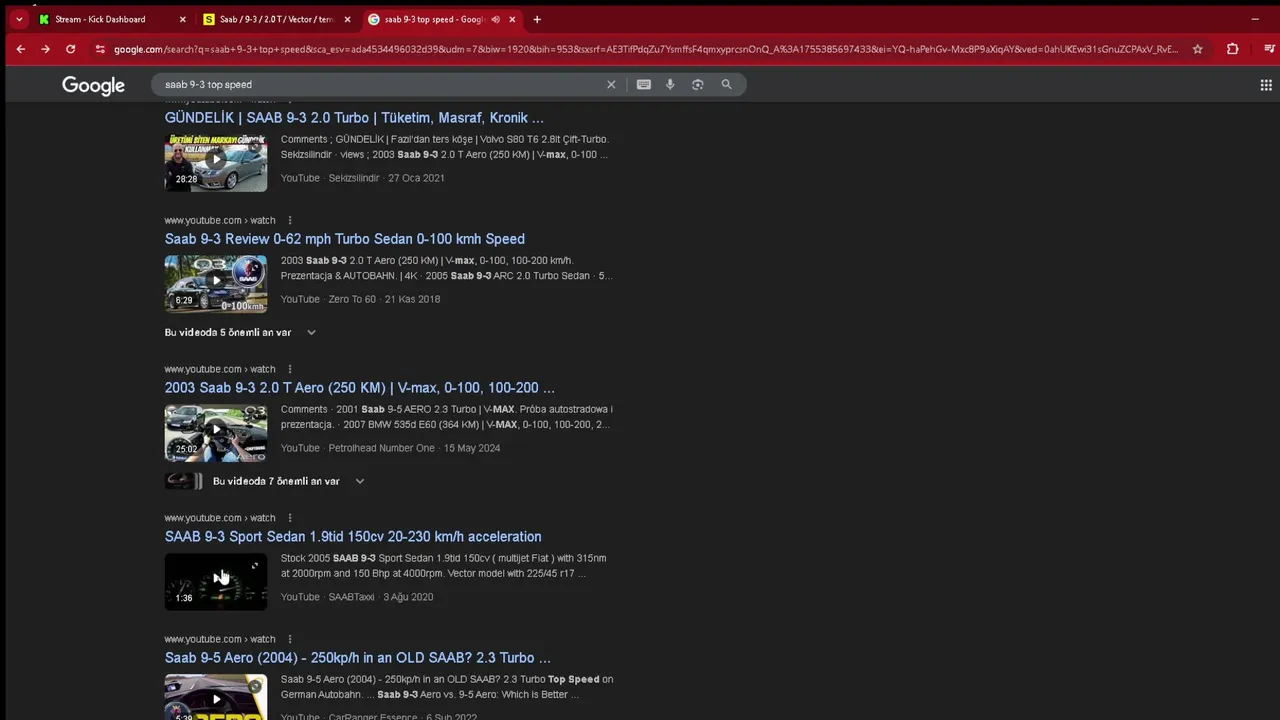The width and height of the screenshot is (1280, 720).
Task: Open 2003 Saab 9-3 2.0 T Aero result link
Action: [x=360, y=388]
